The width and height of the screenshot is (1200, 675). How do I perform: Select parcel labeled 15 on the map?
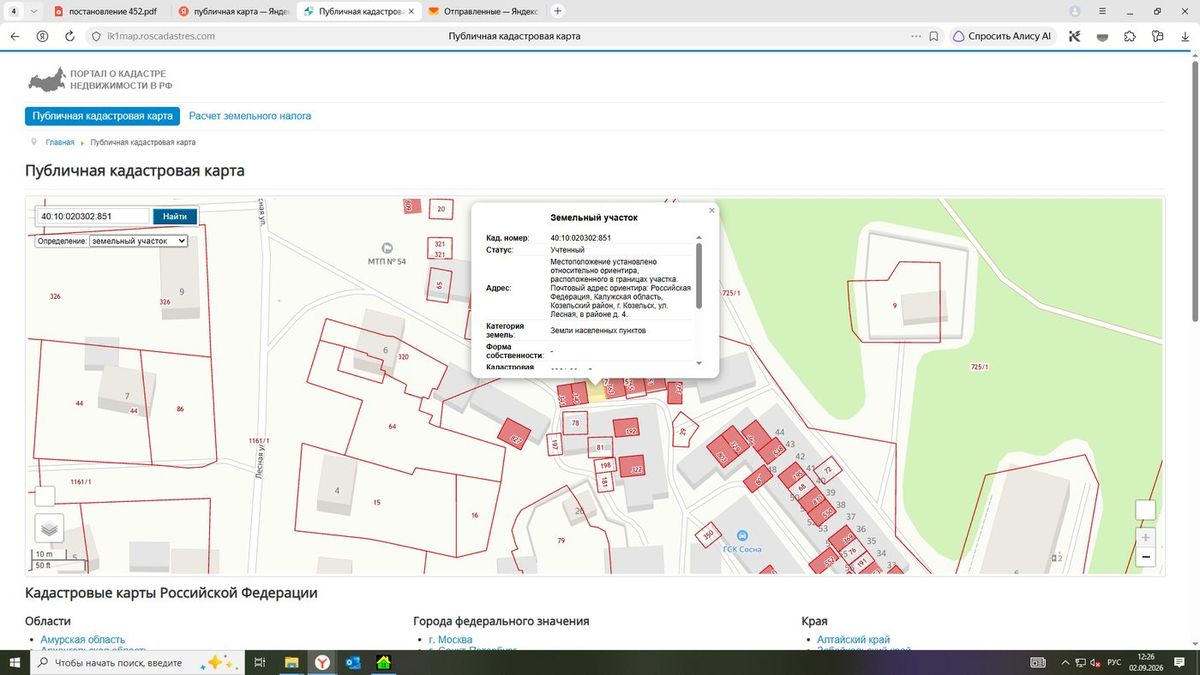[x=376, y=502]
